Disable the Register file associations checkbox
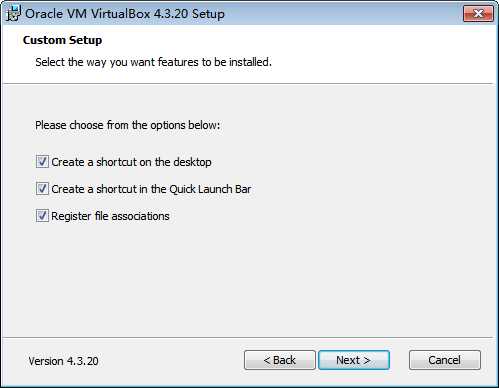The image size is (499, 388). [42, 216]
